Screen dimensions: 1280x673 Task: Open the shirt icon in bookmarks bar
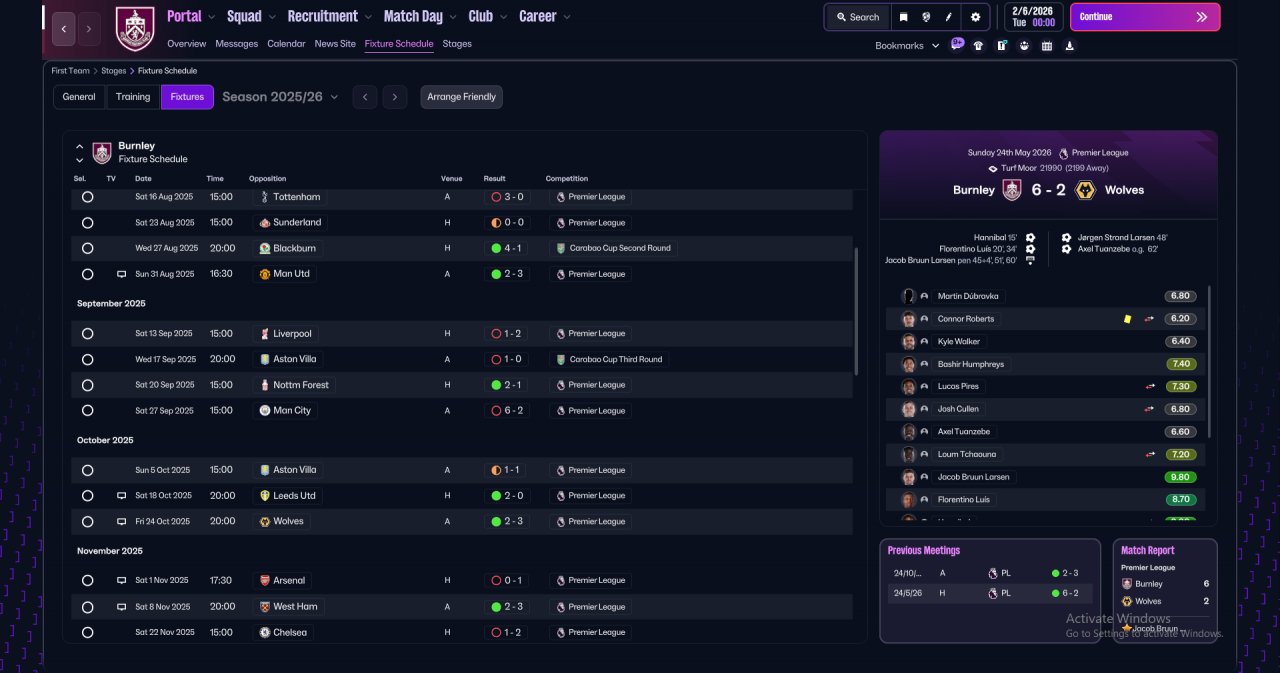[x=978, y=45]
